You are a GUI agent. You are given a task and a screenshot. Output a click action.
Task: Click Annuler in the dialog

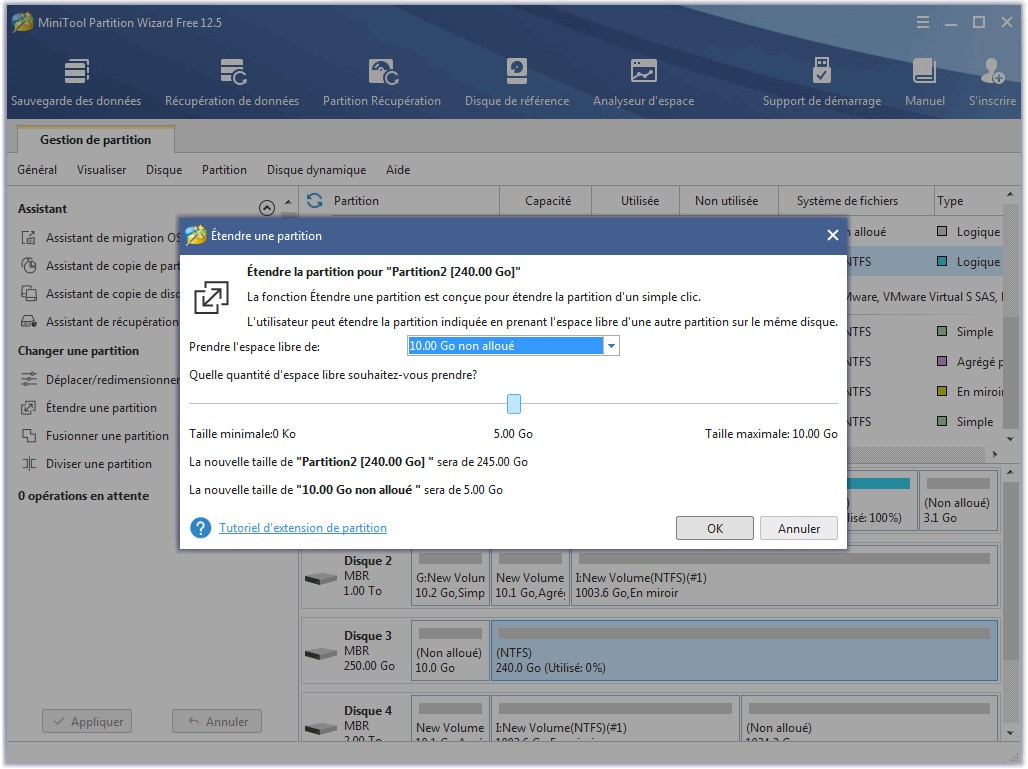(799, 528)
